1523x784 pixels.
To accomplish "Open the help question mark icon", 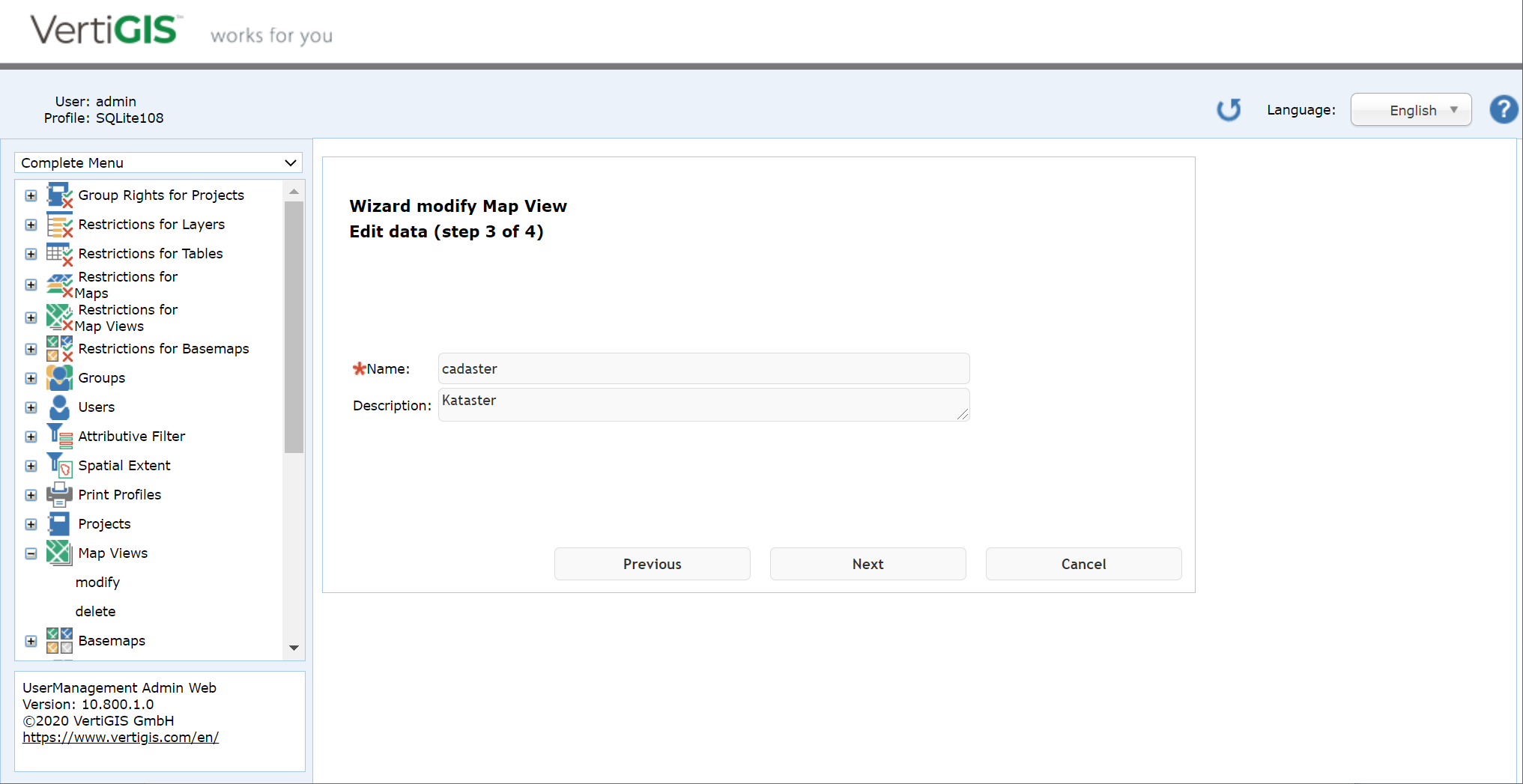I will (x=1503, y=109).
